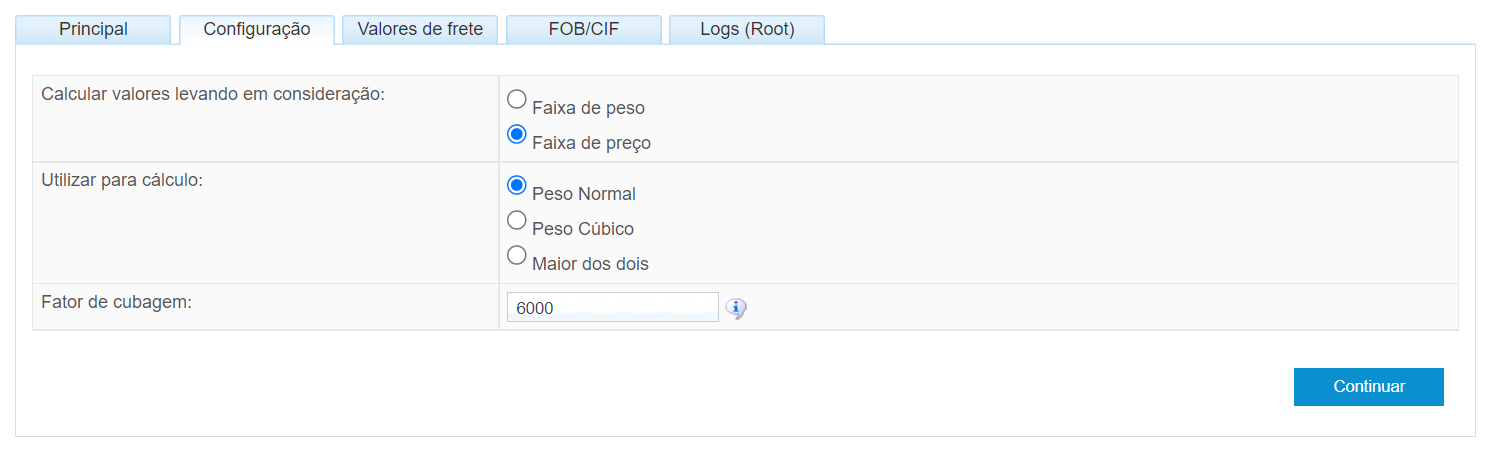Click the 'Peso Normal' label text
This screenshot has width=1499, height=450.
click(x=584, y=194)
